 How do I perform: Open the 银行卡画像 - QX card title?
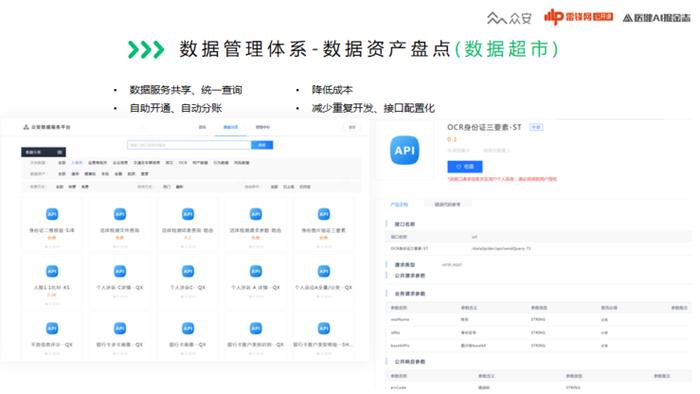tap(188, 345)
